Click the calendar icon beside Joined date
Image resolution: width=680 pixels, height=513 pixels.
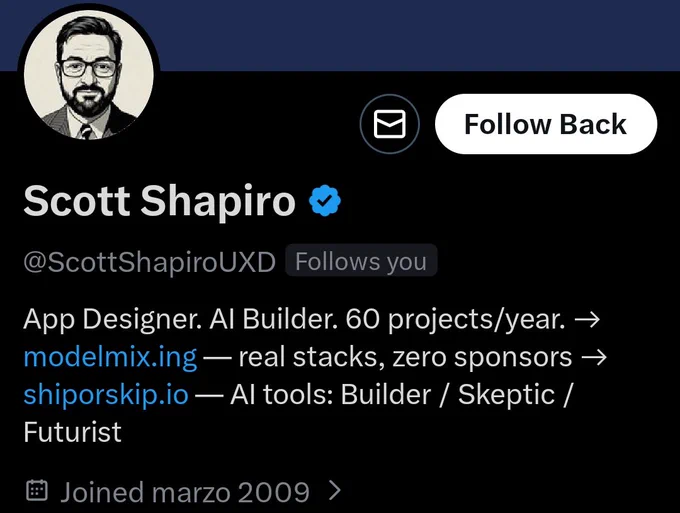[x=36, y=490]
